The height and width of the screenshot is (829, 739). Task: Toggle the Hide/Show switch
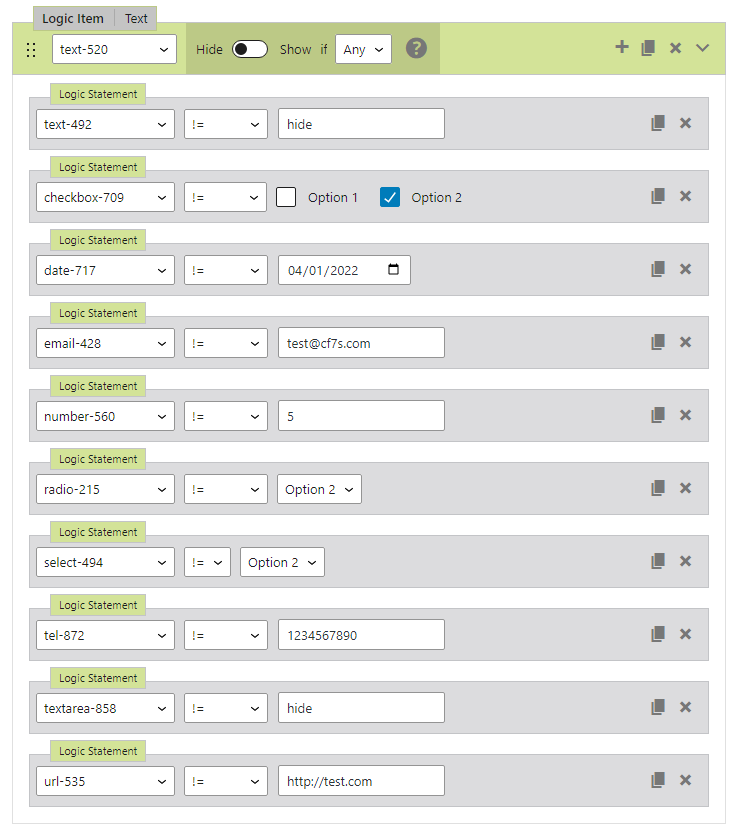[x=250, y=49]
